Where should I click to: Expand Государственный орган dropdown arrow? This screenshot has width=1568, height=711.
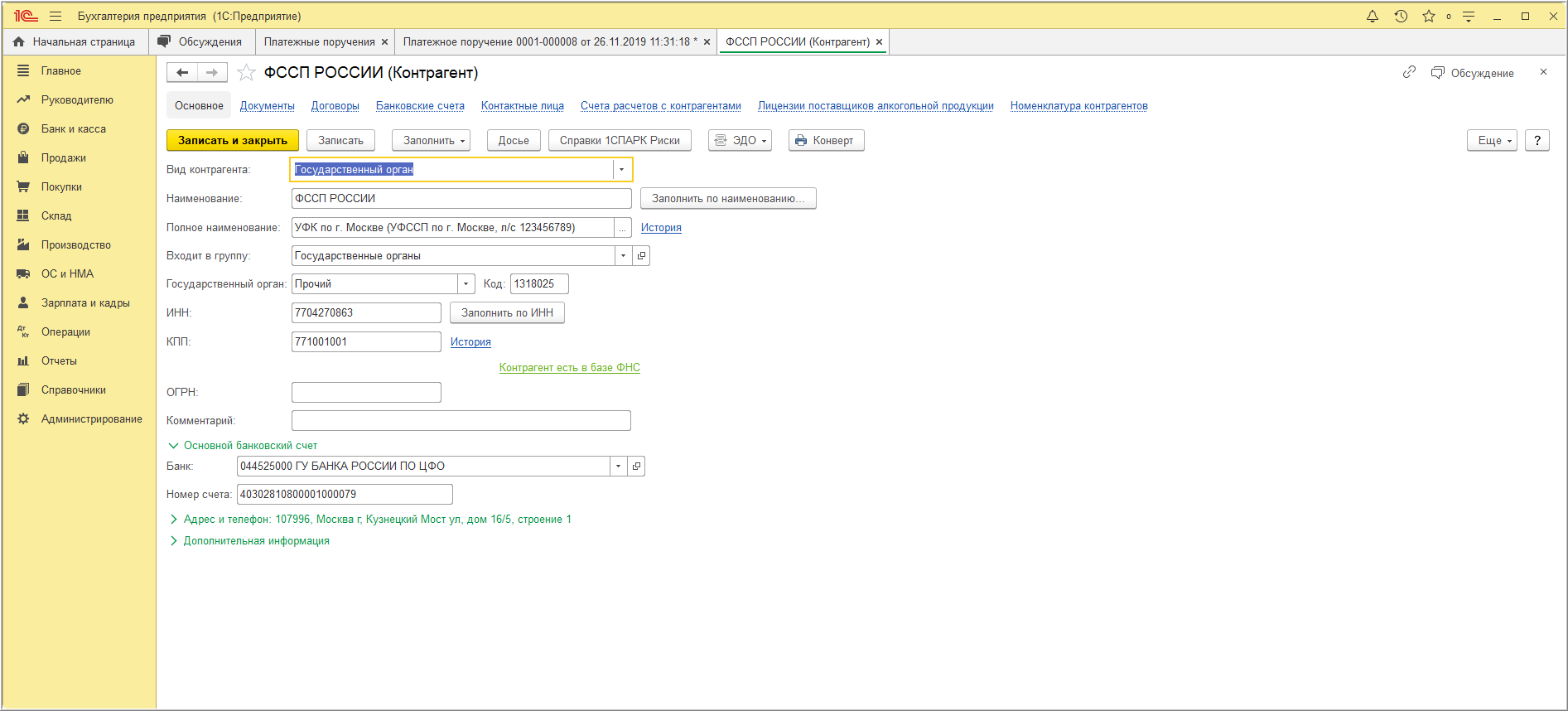(x=466, y=284)
